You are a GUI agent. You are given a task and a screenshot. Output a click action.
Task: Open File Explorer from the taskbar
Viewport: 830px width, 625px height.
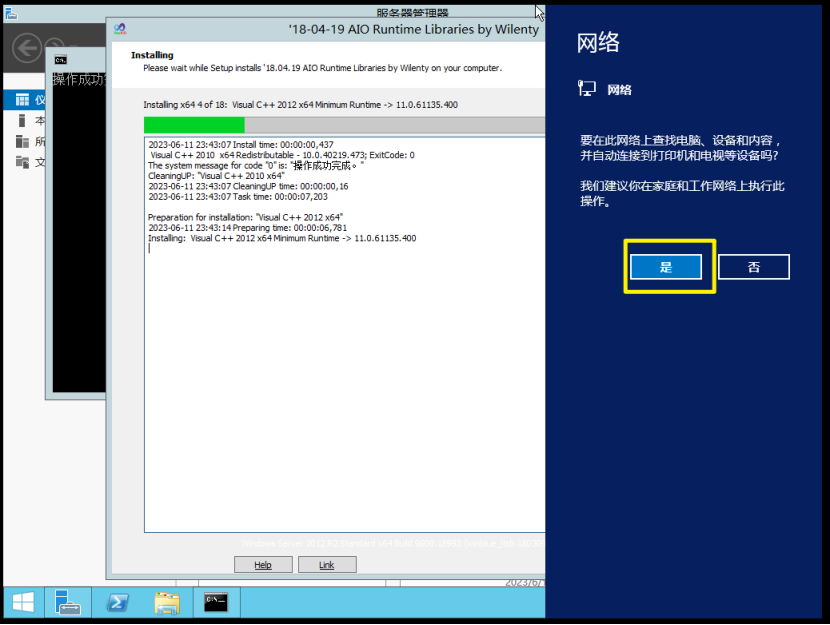pos(167,602)
